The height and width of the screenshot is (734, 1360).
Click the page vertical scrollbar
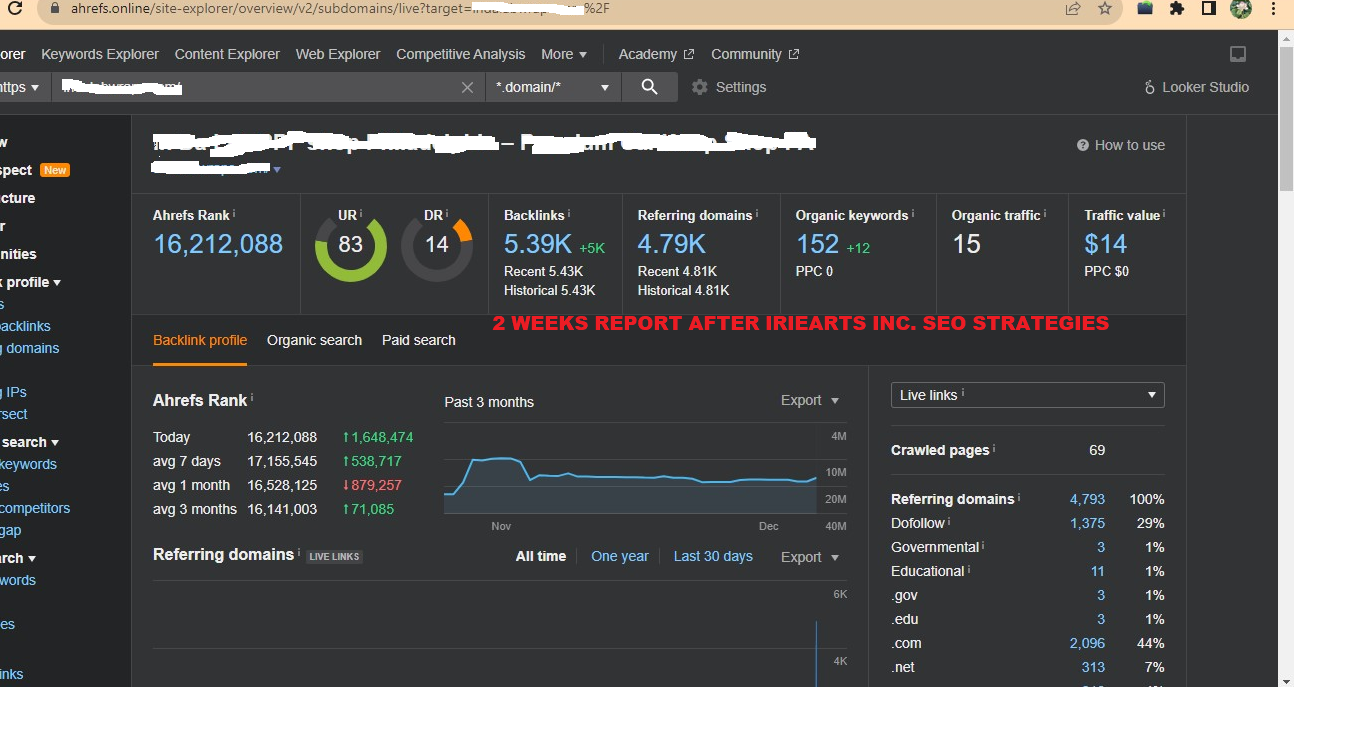[1286, 120]
